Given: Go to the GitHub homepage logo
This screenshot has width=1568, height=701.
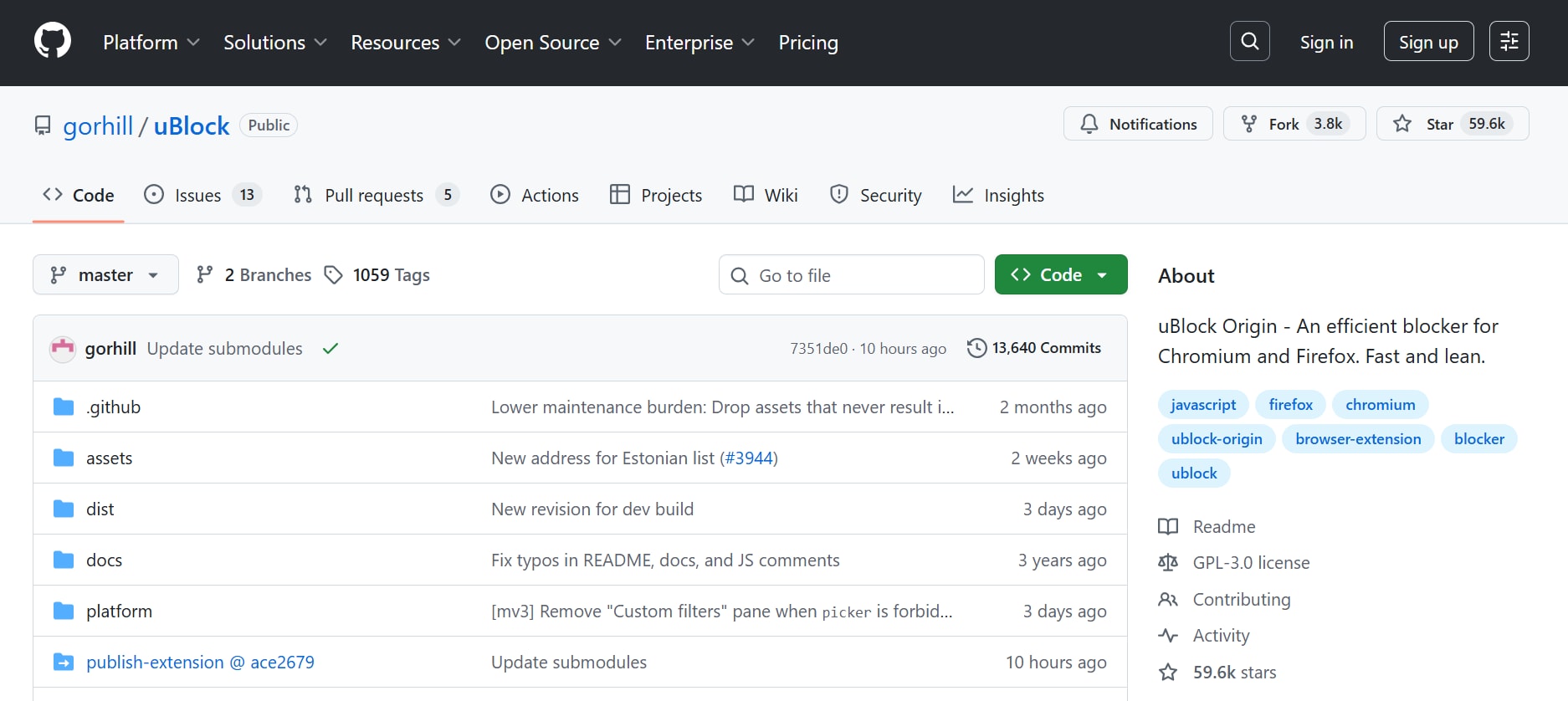Looking at the screenshot, I should pyautogui.click(x=53, y=41).
